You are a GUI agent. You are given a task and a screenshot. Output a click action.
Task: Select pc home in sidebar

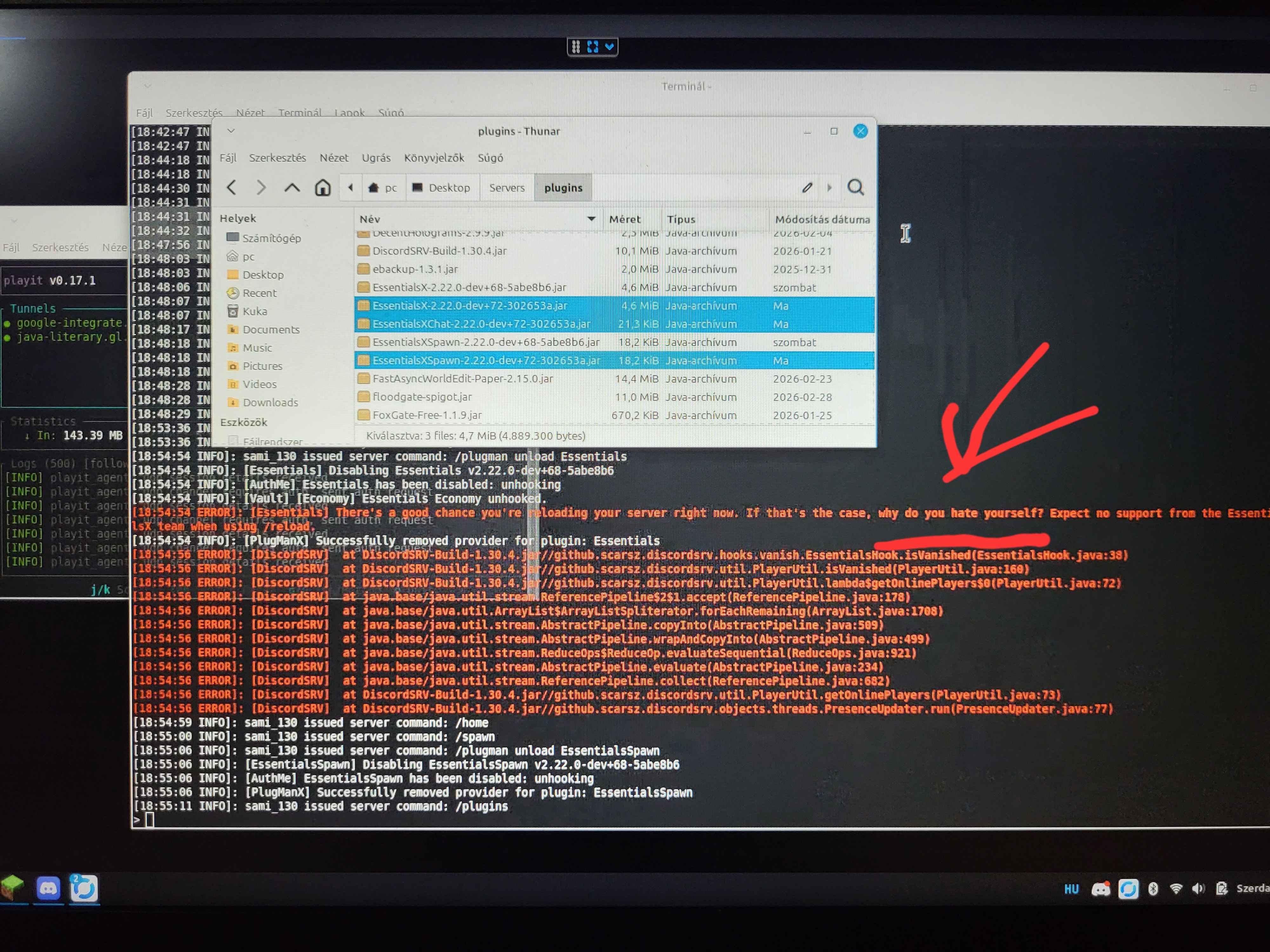pos(241,256)
